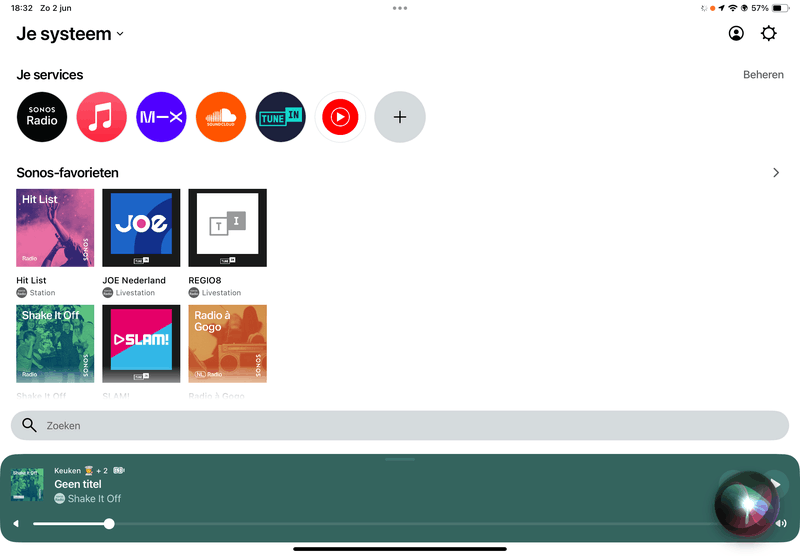Tap the status bar clock 18:32
Viewport: 800px width, 556px height.
pos(22,8)
